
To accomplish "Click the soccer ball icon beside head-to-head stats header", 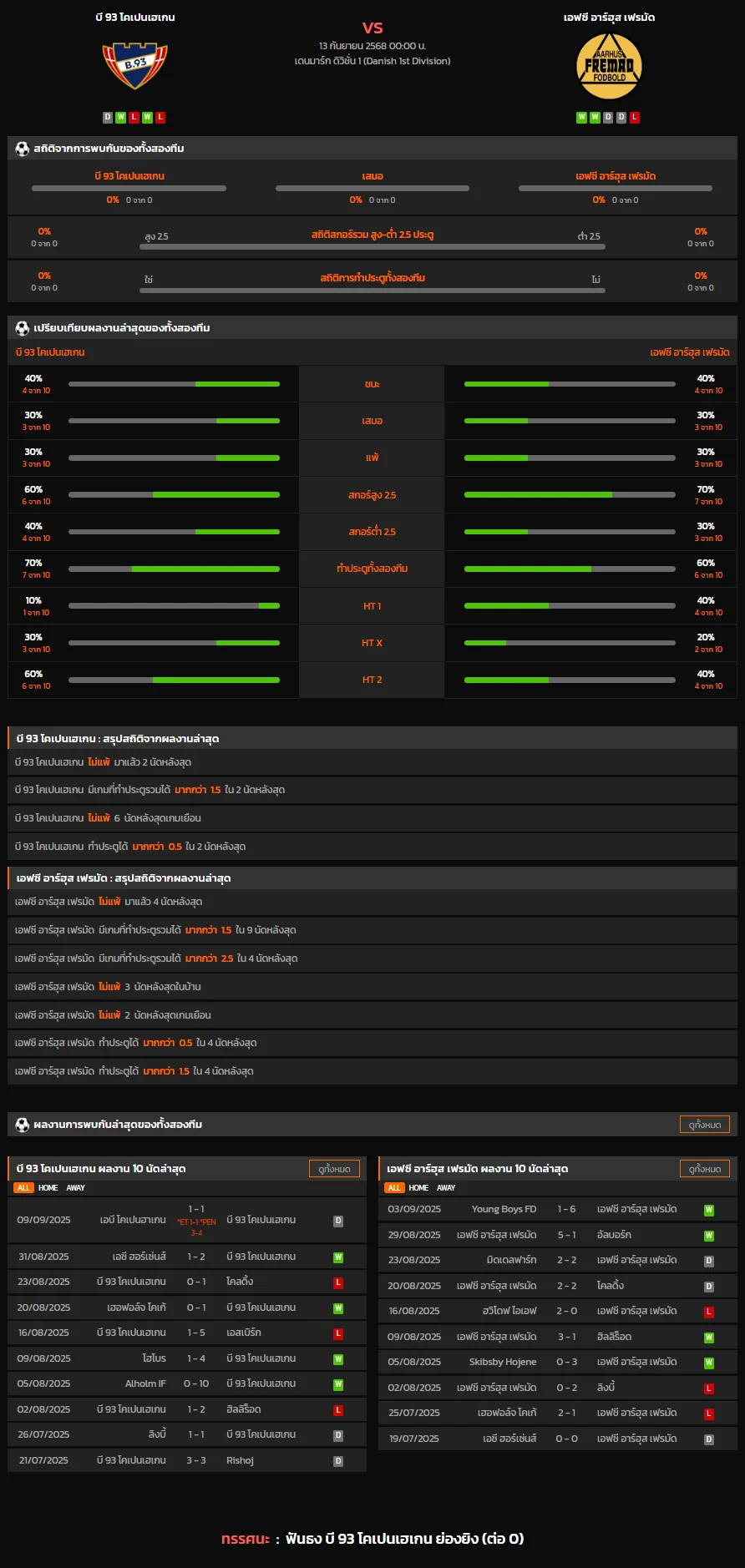I will (23, 149).
